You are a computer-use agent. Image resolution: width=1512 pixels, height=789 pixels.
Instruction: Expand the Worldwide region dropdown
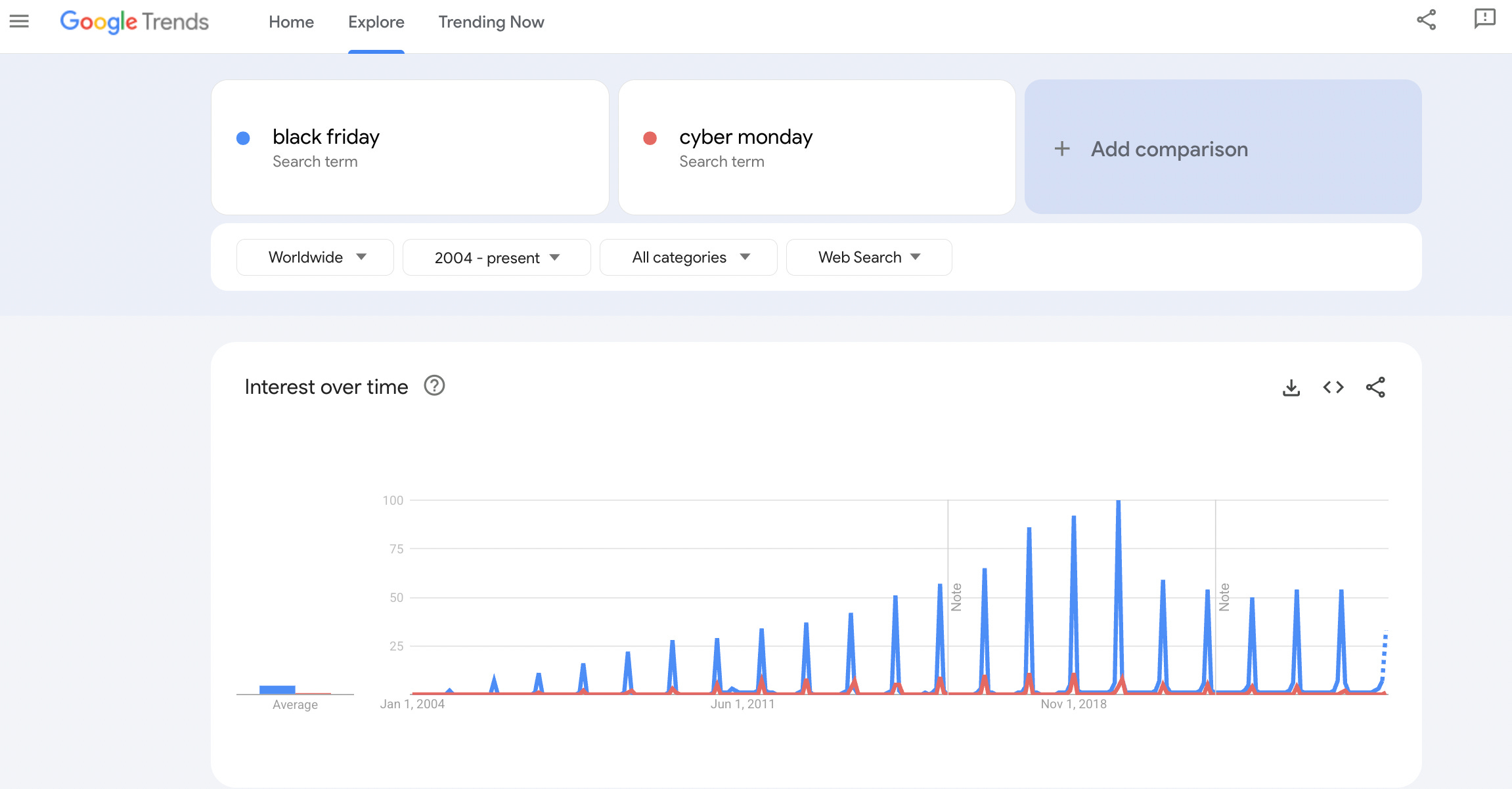pos(315,257)
